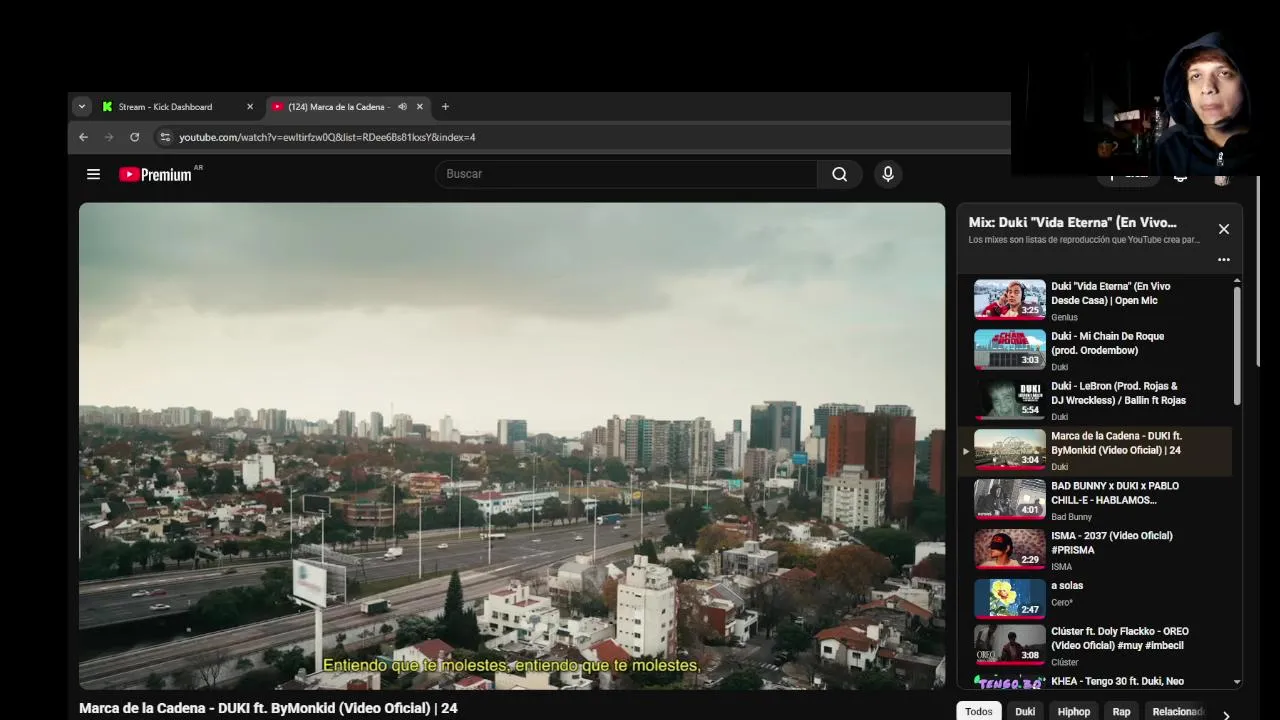
Task: Close the Marca de la Cadena tab
Action: pyautogui.click(x=420, y=107)
